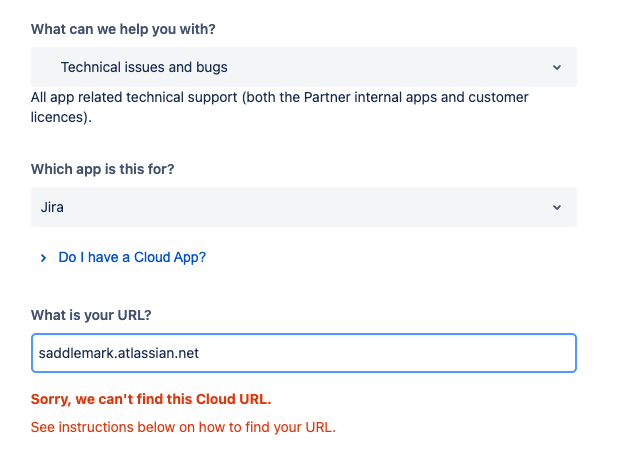
Task: Click the 'All app related technical support' description
Action: point(280,98)
